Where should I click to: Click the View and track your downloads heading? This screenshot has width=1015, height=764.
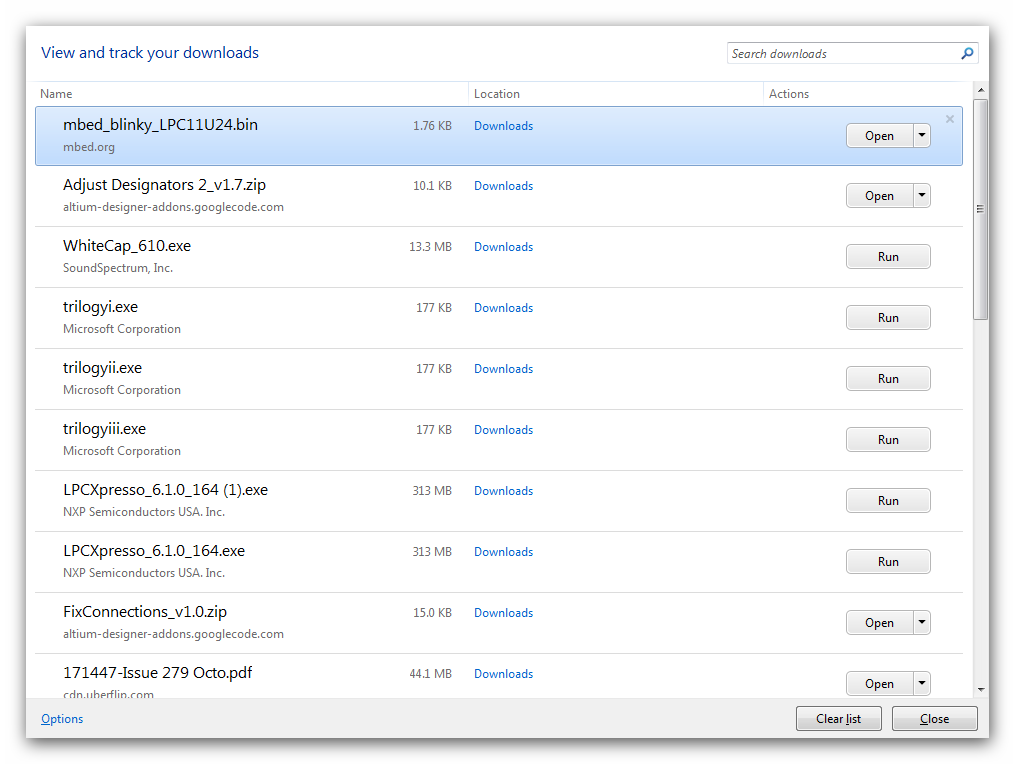point(150,52)
